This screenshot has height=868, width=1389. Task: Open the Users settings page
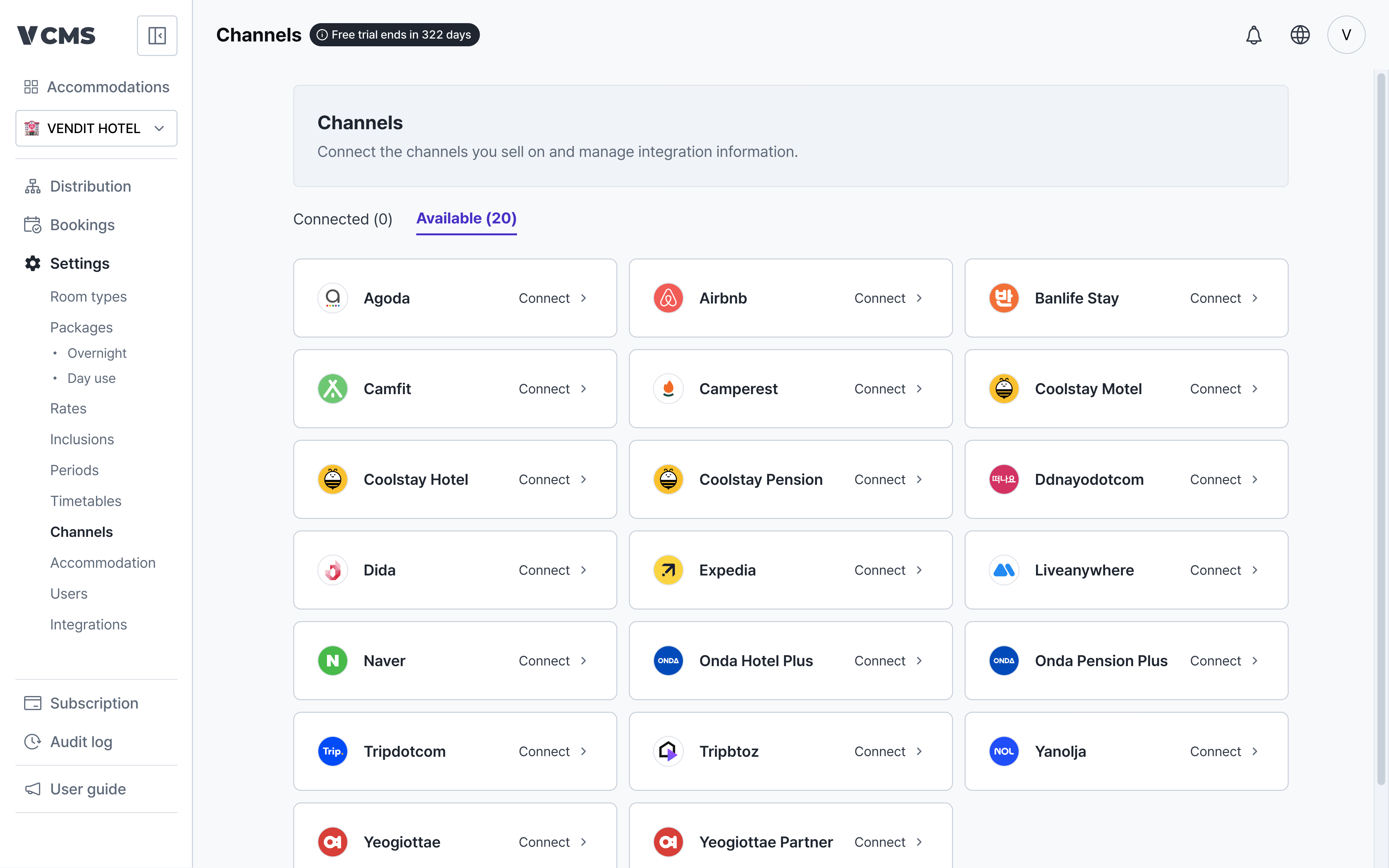[x=69, y=593]
